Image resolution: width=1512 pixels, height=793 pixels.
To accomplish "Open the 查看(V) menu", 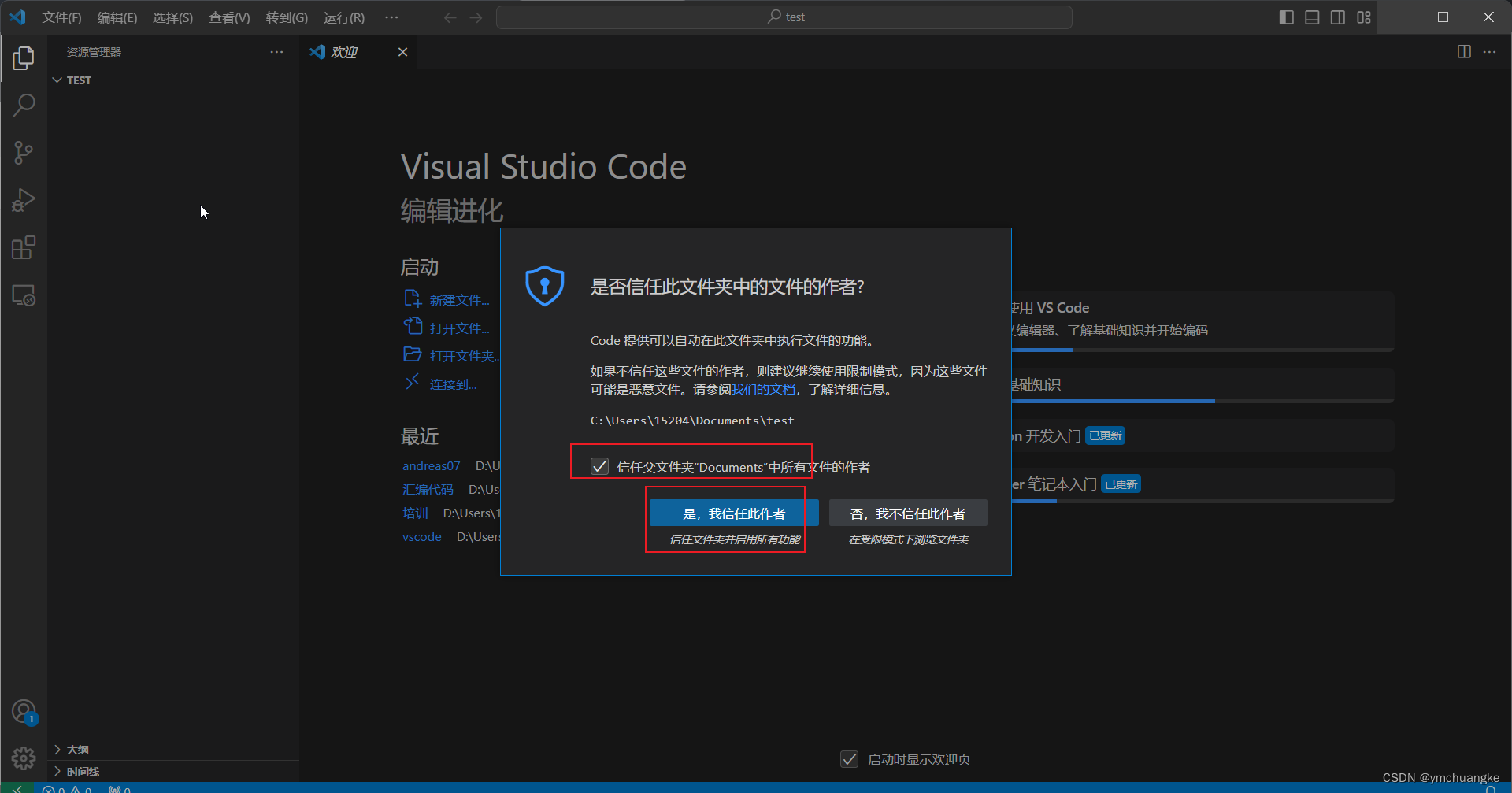I will 229,17.
